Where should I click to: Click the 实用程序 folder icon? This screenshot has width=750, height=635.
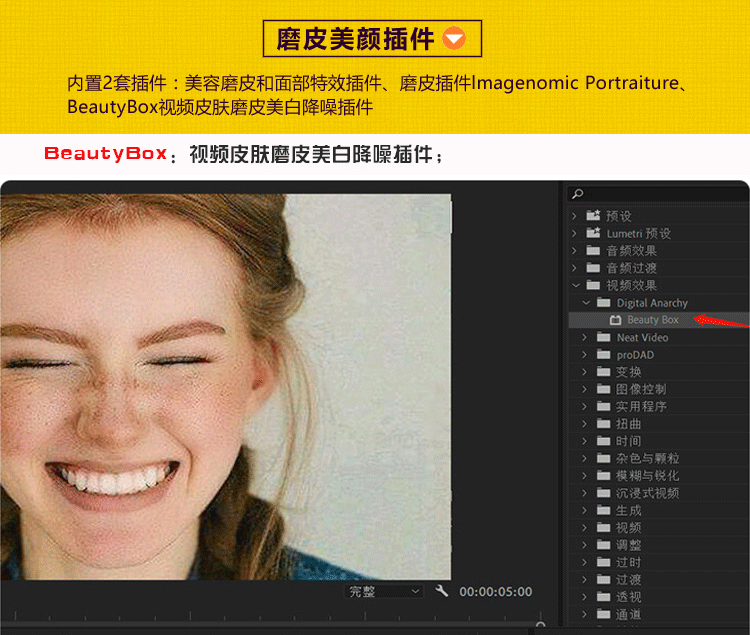tap(604, 406)
